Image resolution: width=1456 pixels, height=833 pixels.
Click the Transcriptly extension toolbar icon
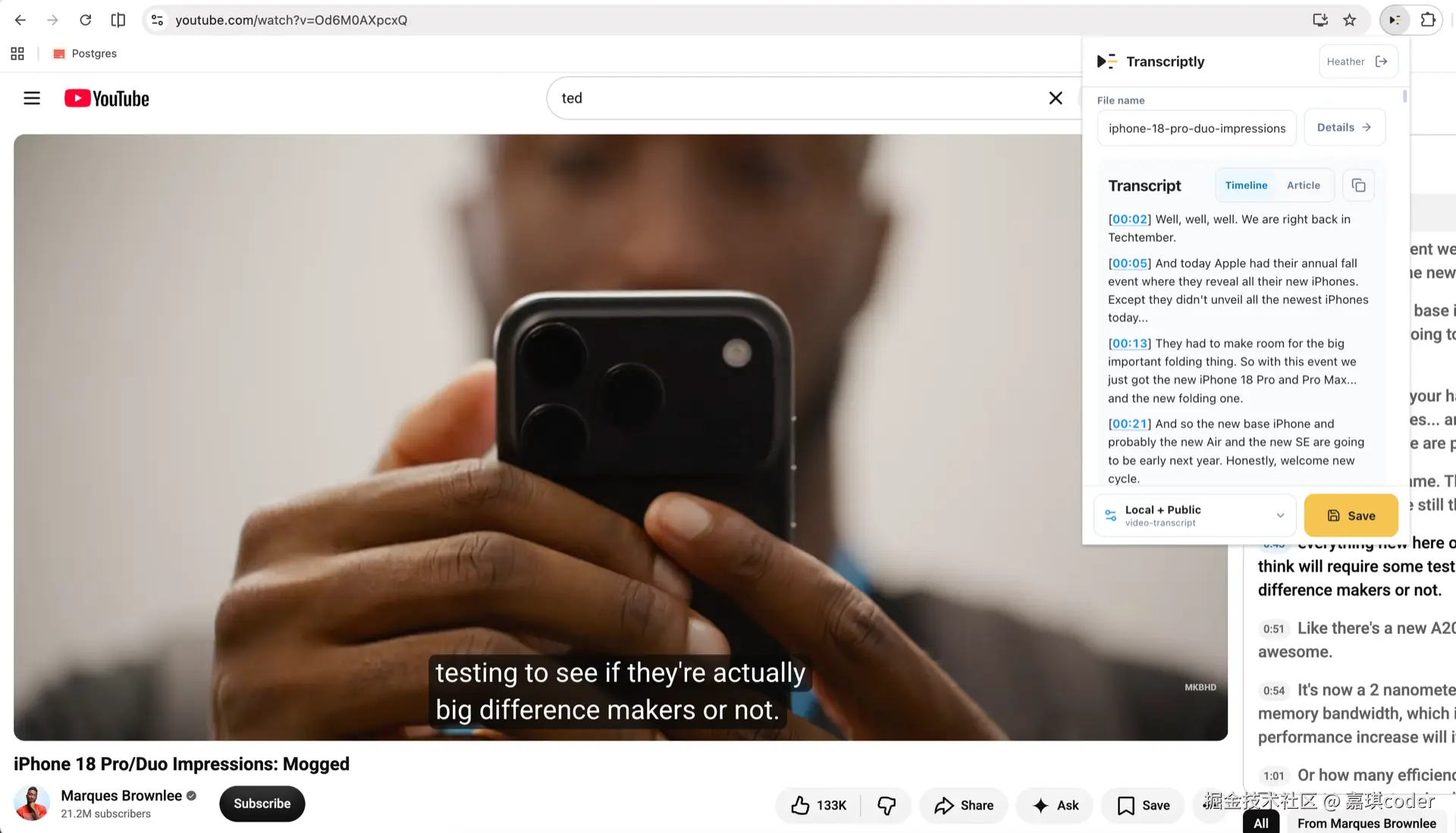(x=1395, y=20)
